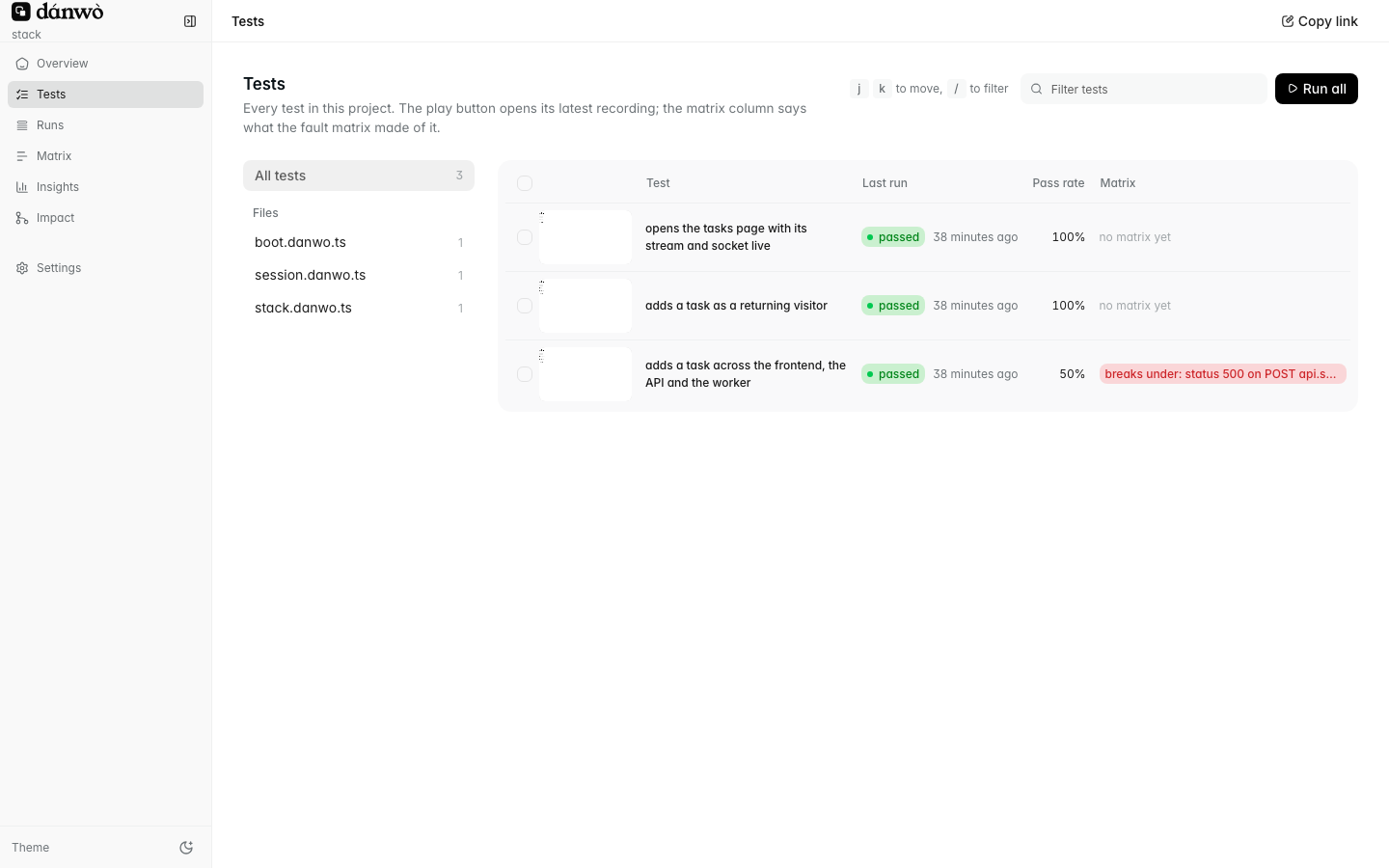This screenshot has height=868, width=1389.
Task: Click the Copy link button
Action: (1319, 21)
